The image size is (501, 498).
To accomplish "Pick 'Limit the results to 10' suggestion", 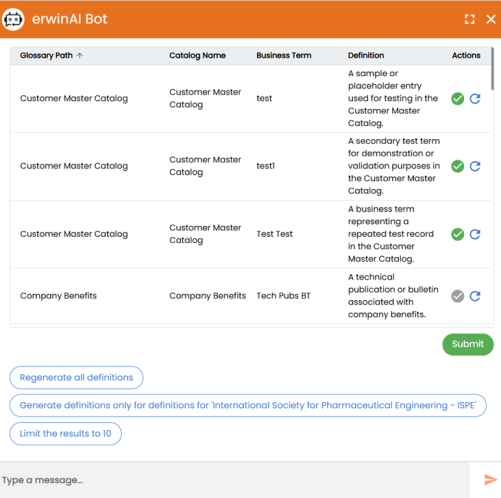I will pyautogui.click(x=65, y=433).
